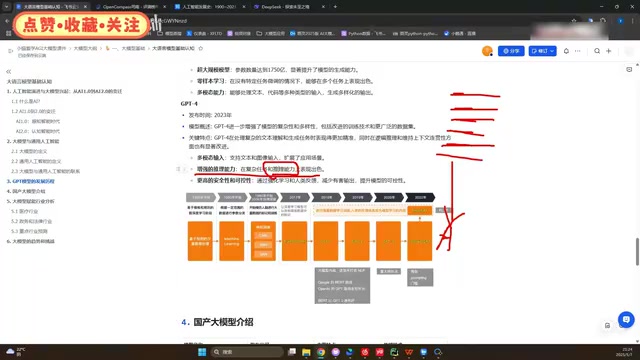Switch to Chrome in the taskbar
640x360 pixels.
point(321,352)
